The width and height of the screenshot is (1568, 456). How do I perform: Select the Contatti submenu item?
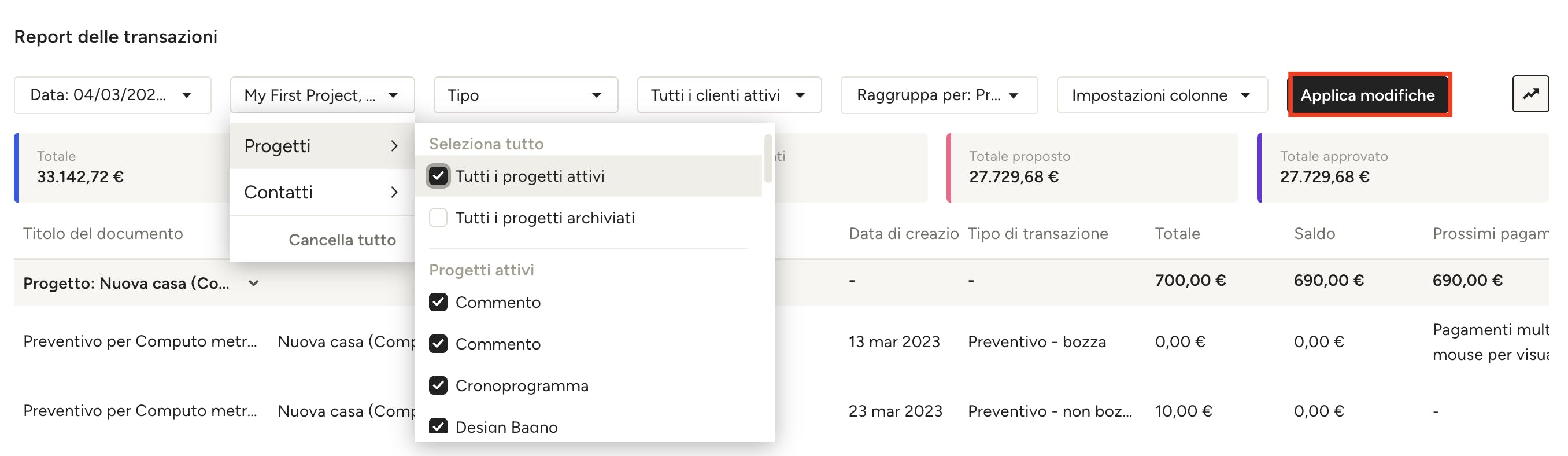click(x=322, y=192)
